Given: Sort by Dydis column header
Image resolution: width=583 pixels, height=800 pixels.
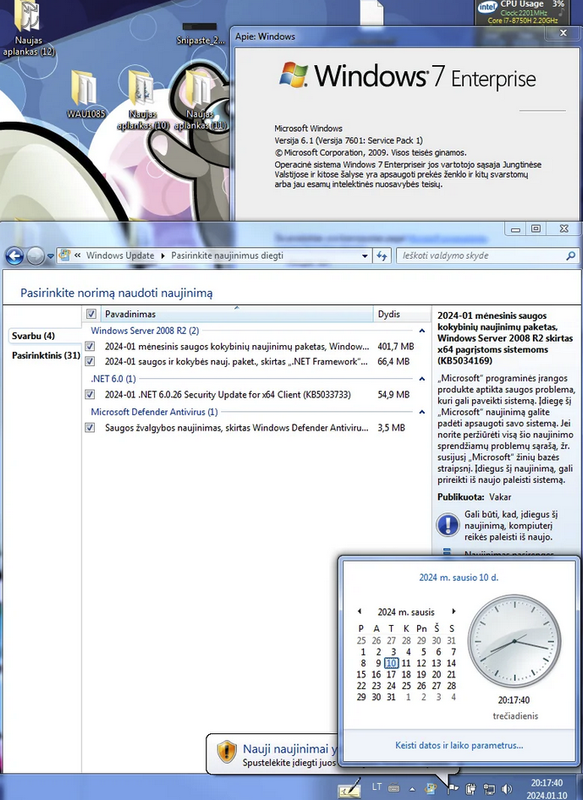Looking at the screenshot, I should tap(401, 314).
